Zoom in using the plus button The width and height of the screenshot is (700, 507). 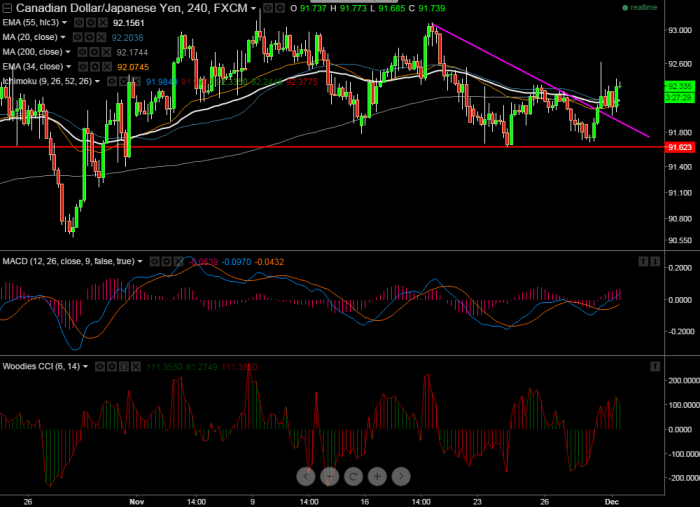(378, 476)
